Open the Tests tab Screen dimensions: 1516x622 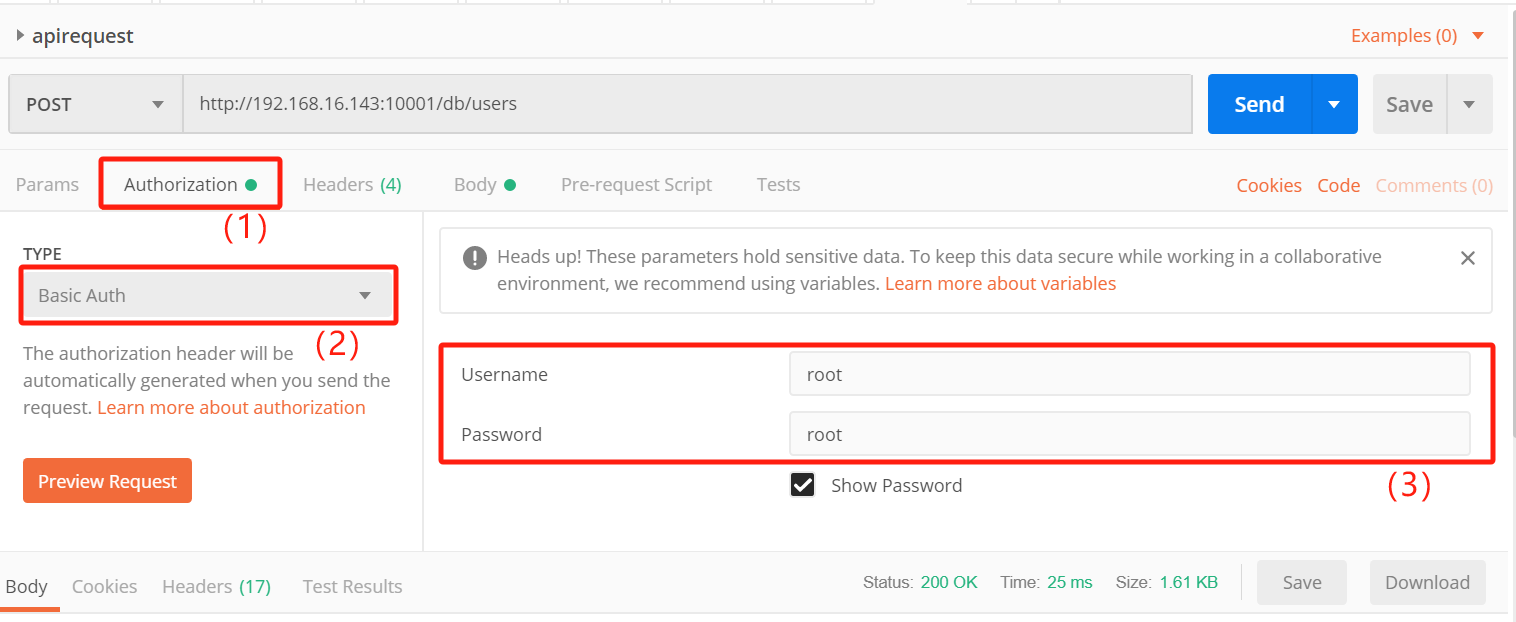pos(778,185)
